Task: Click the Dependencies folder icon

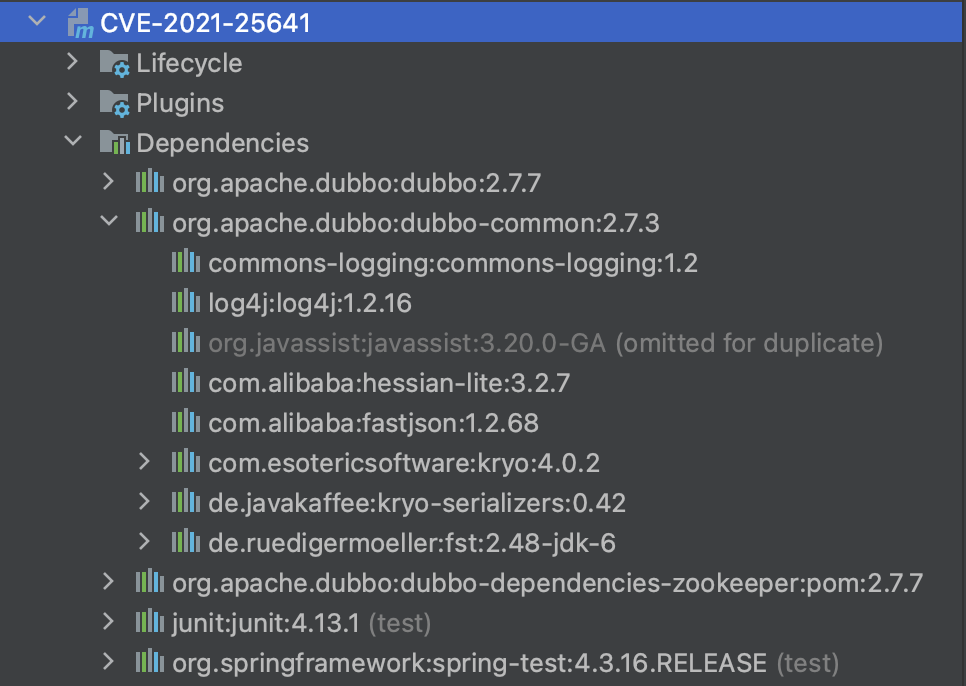Action: pos(115,143)
